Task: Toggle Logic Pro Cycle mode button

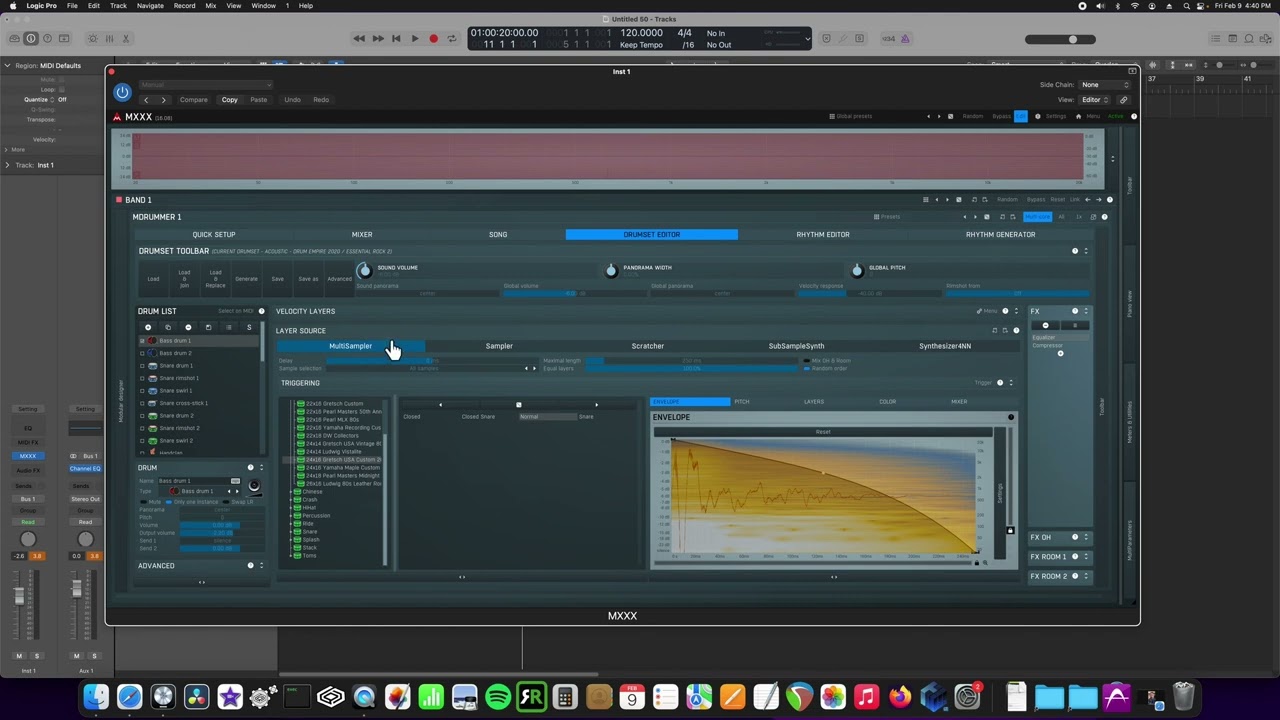Action: 451,39
